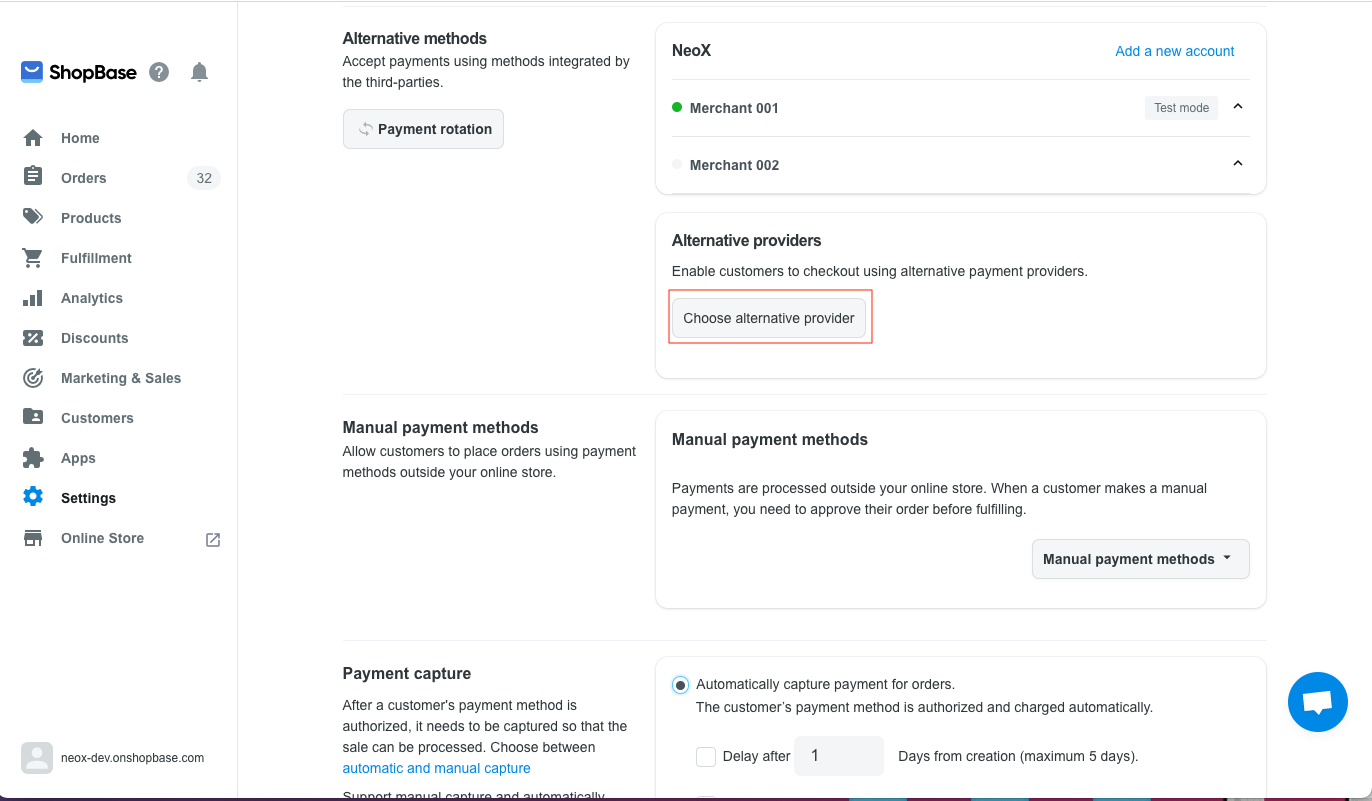Open the help question mark icon
1372x801 pixels.
[159, 72]
